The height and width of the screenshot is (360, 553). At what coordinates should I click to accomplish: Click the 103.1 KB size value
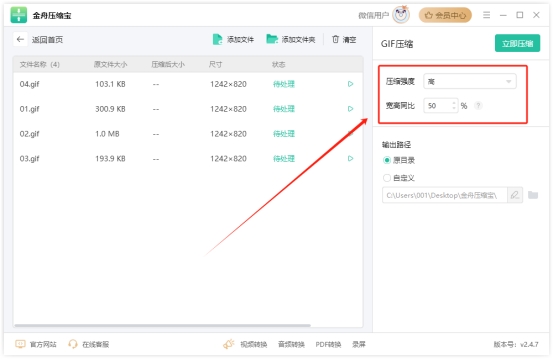click(110, 84)
